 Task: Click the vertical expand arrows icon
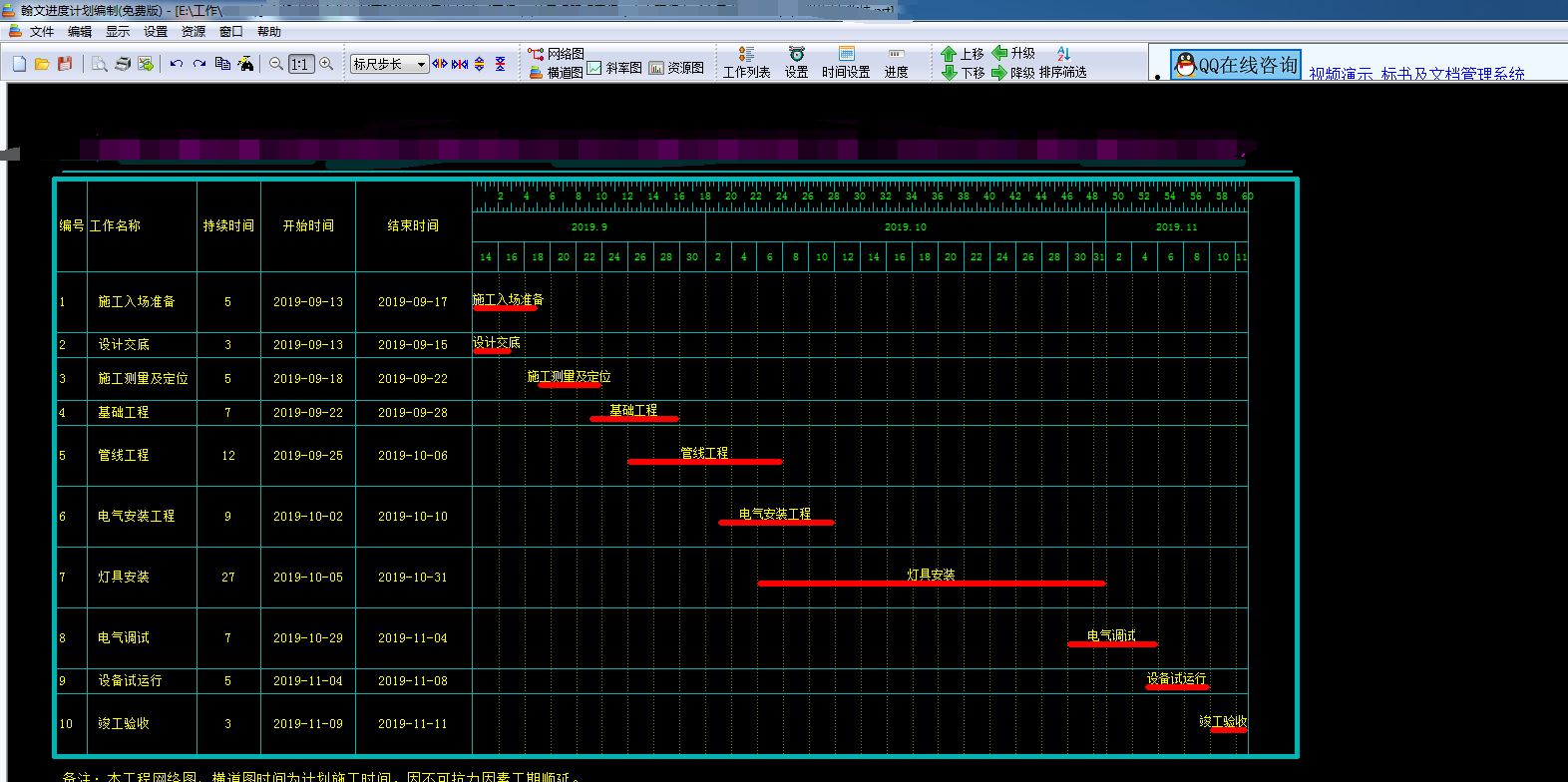pyautogui.click(x=480, y=64)
